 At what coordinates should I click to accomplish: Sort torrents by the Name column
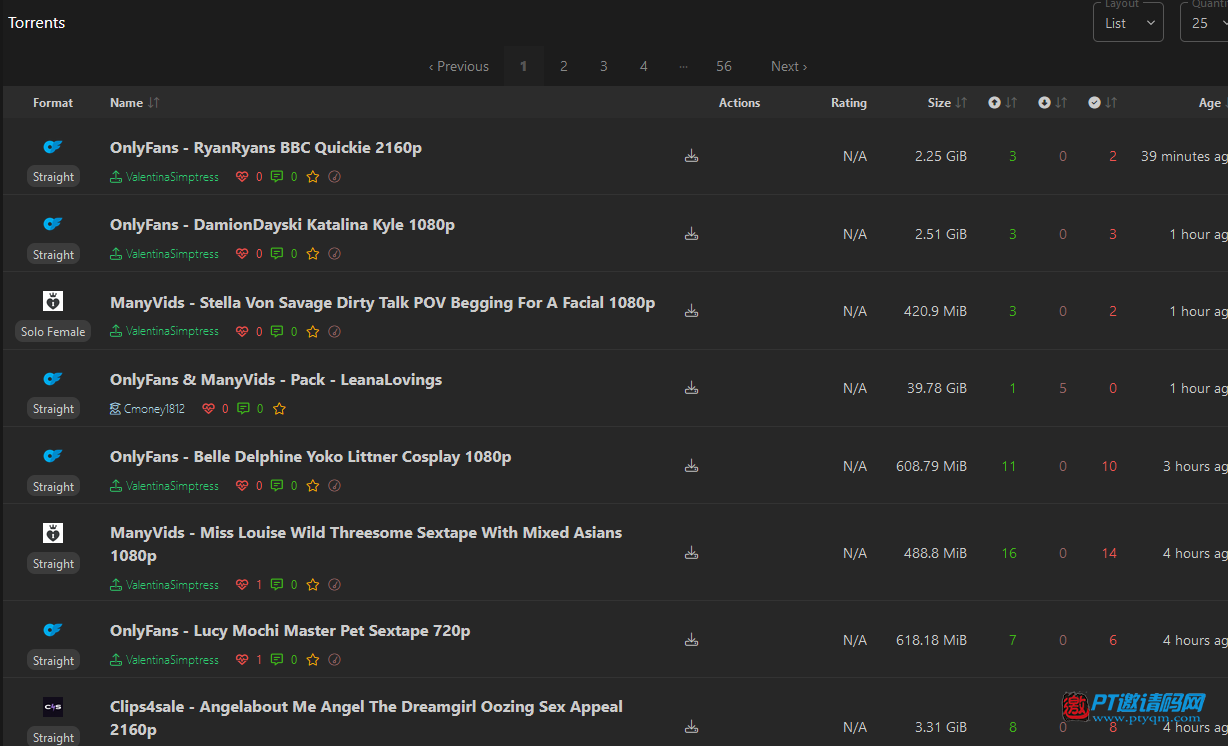134,103
